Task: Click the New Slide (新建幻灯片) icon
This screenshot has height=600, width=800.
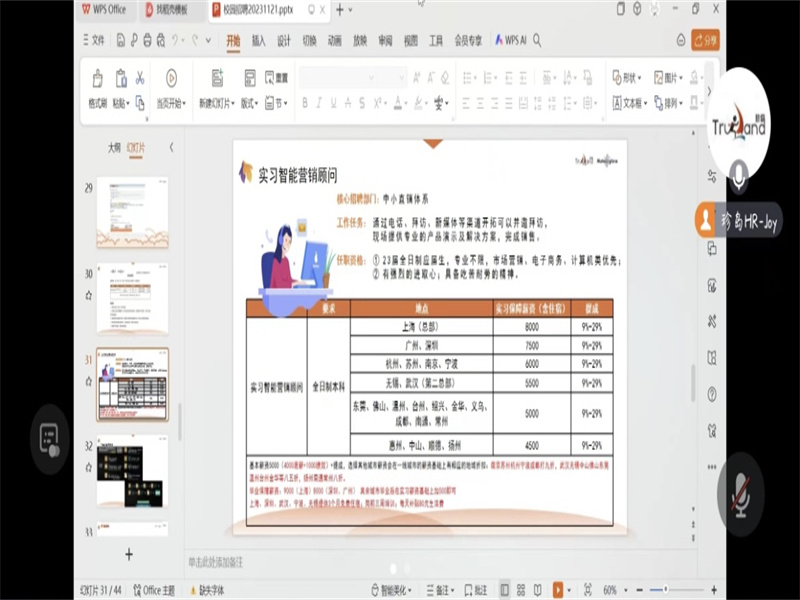Action: tap(217, 79)
